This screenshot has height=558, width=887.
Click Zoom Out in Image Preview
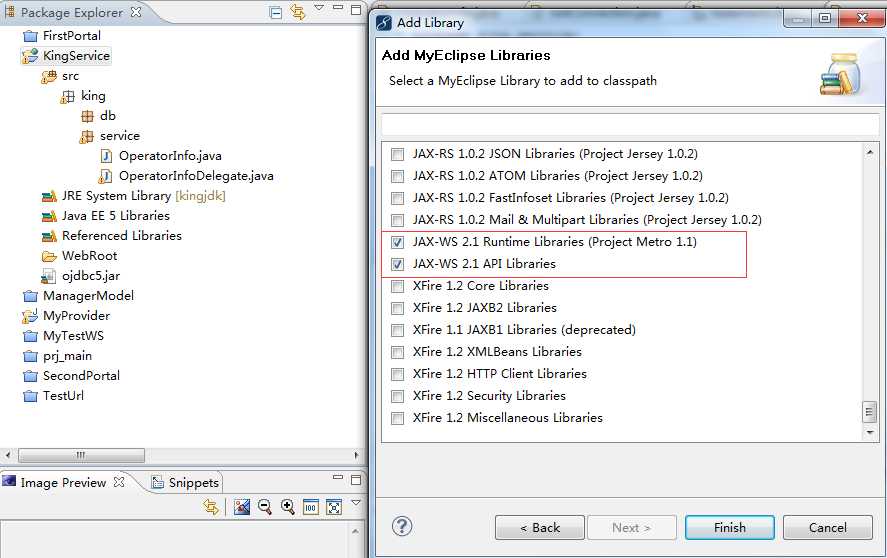[264, 507]
